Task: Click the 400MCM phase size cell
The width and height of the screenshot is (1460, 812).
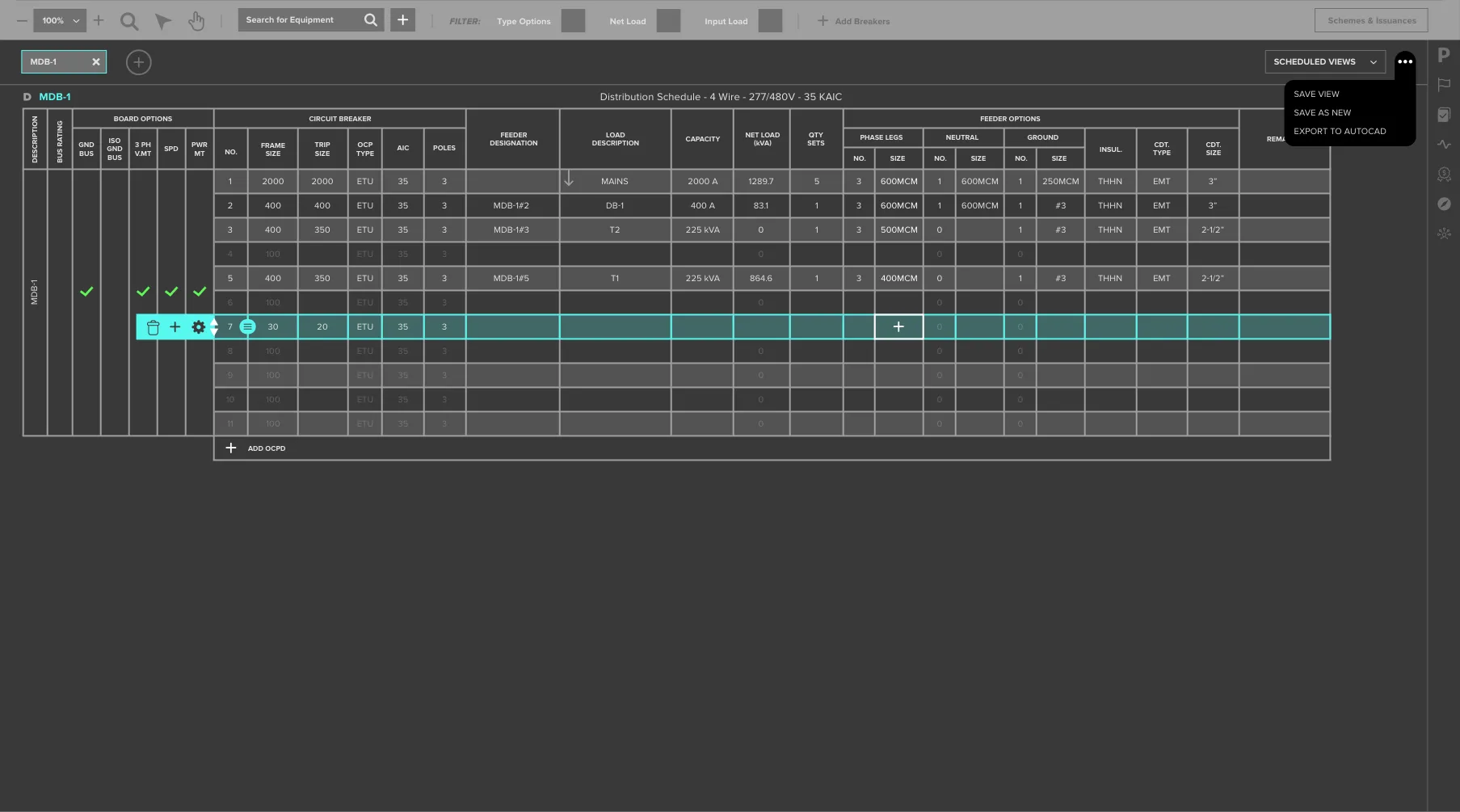Action: [898, 279]
